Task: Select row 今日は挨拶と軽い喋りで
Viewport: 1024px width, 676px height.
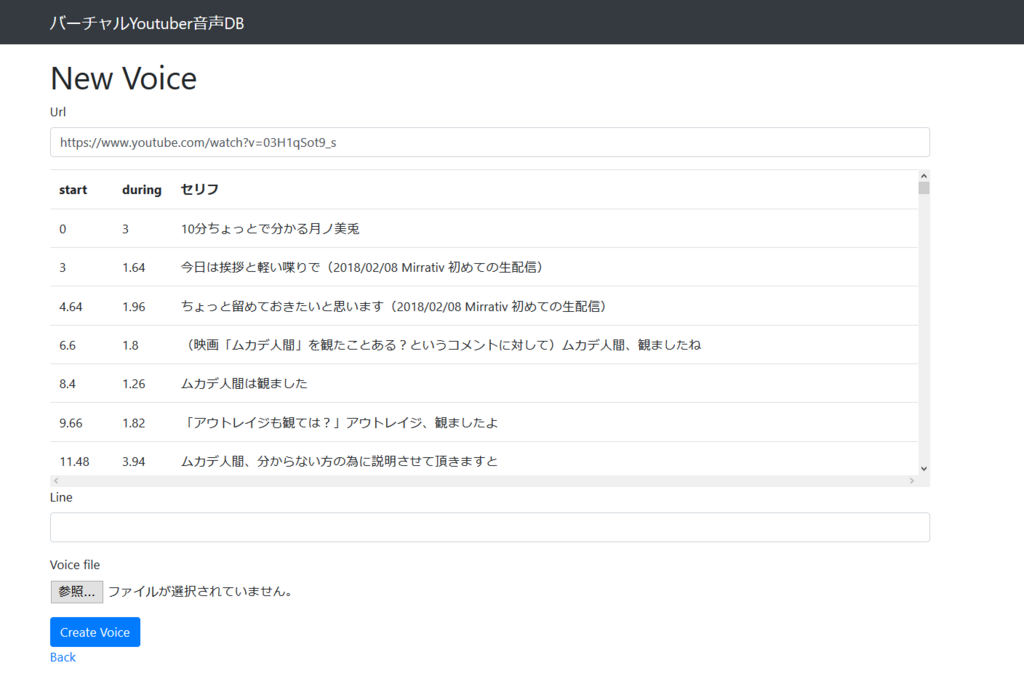Action: (x=484, y=267)
